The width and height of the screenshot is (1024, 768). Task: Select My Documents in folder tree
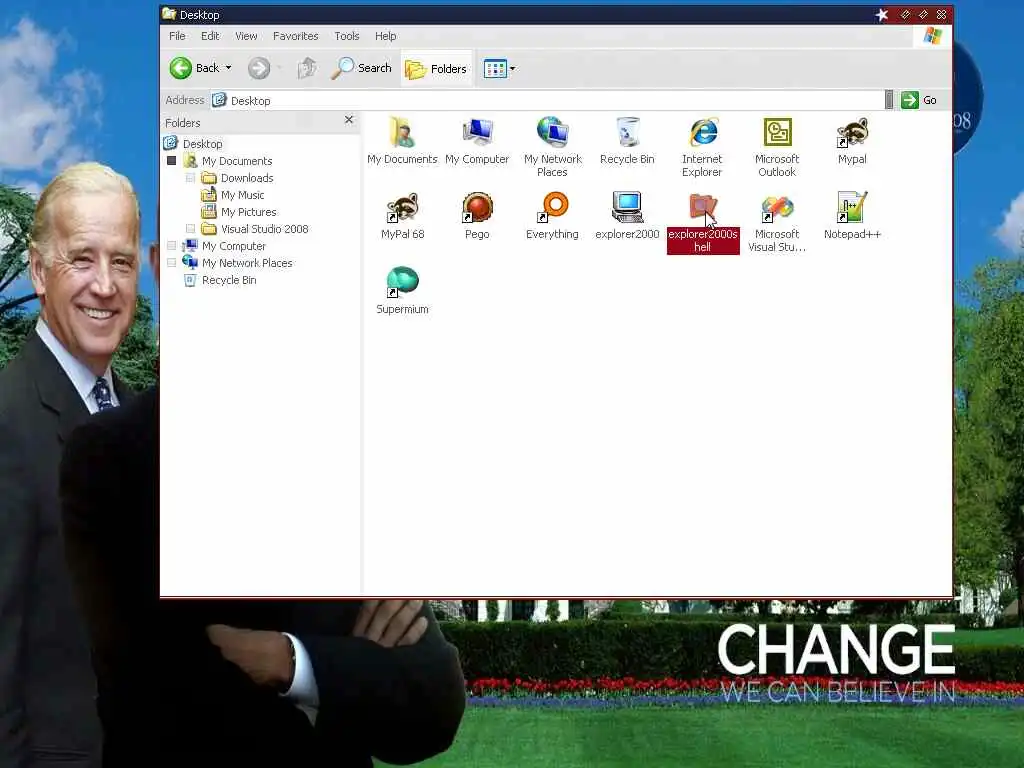point(237,161)
